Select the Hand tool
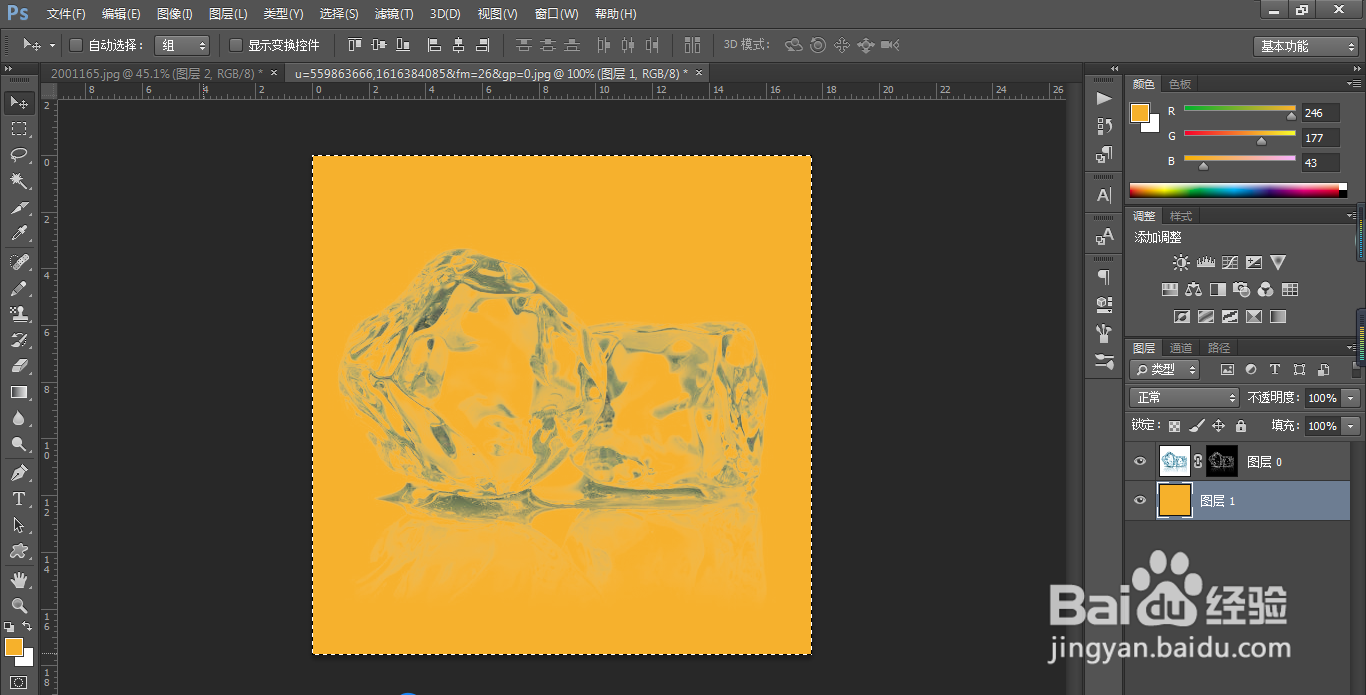 click(x=19, y=580)
